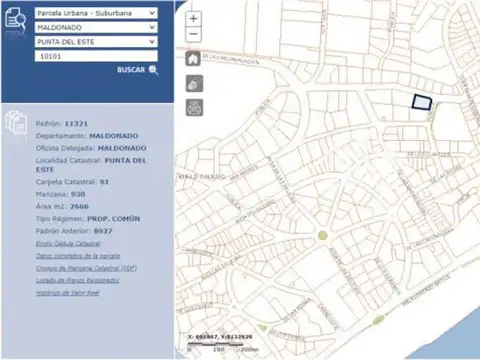Click the Área m2 value 2666
Screen dimensions: 480x360
point(79,207)
